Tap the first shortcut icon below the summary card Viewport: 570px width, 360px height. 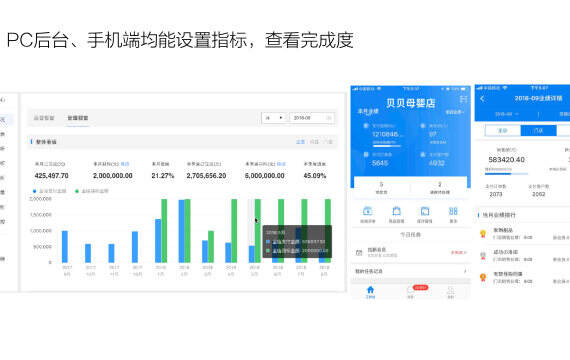tap(367, 211)
